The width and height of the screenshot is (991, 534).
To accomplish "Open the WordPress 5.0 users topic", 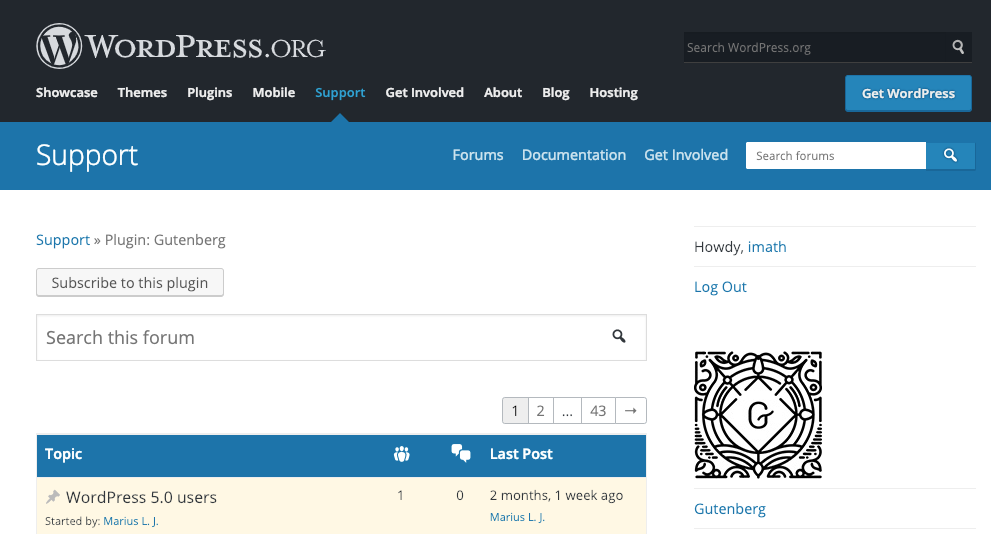I will [x=141, y=497].
